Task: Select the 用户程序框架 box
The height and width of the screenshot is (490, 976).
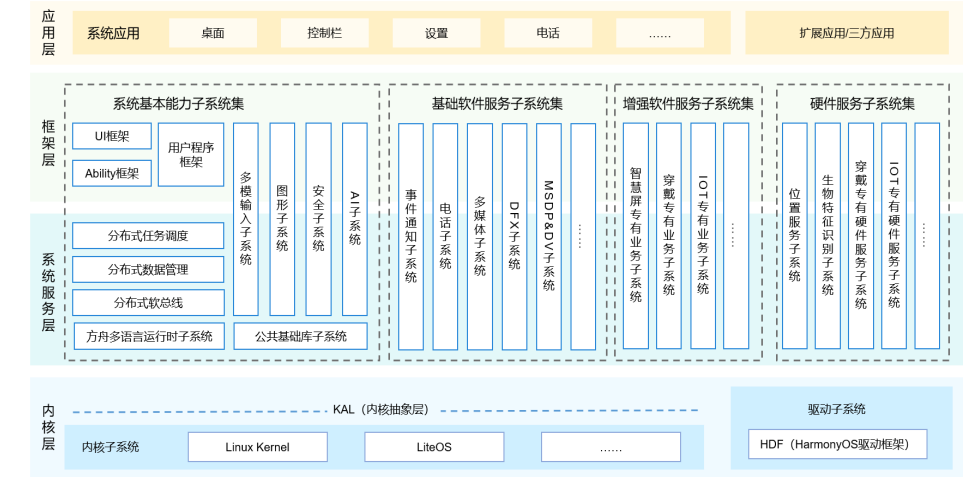Action: 192,154
